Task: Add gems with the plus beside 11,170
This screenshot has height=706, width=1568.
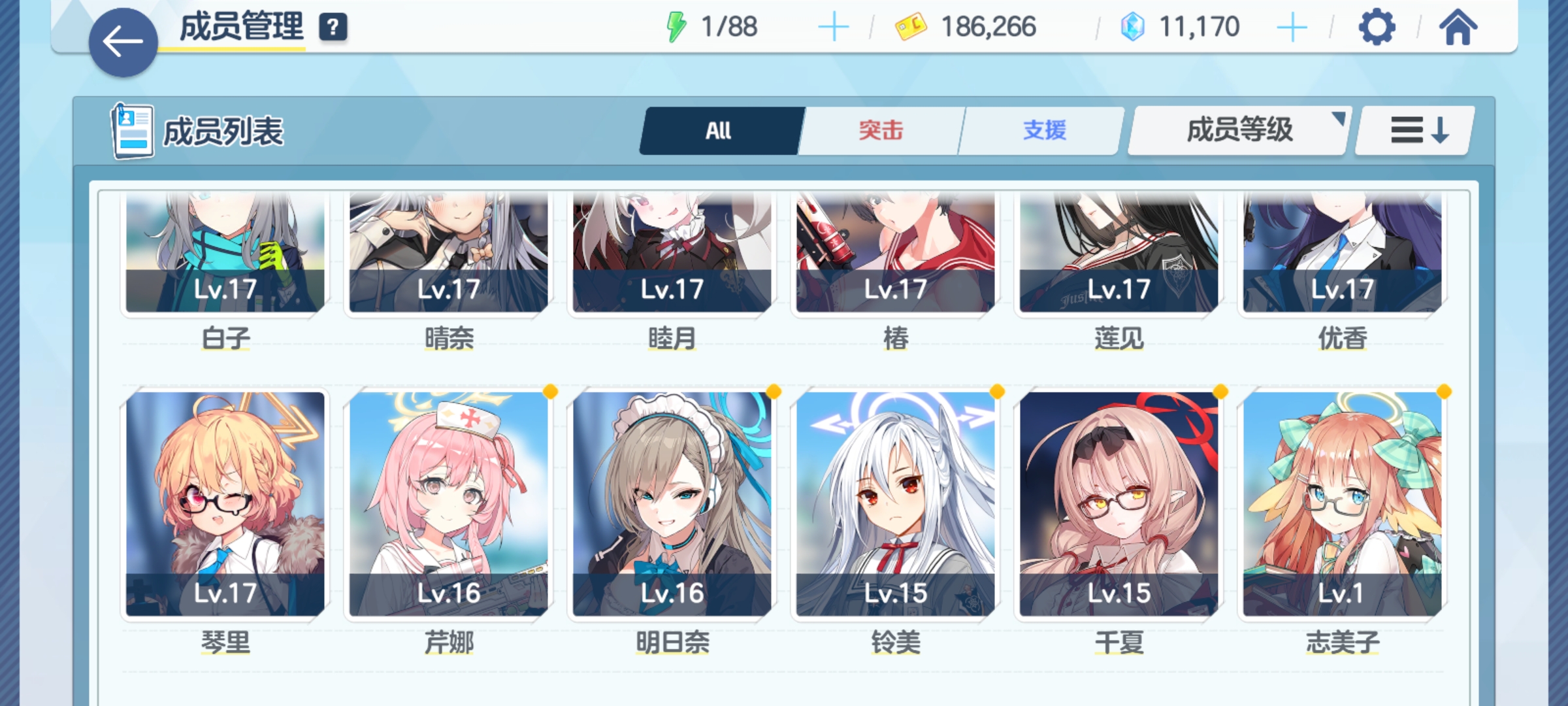Action: tap(1292, 27)
